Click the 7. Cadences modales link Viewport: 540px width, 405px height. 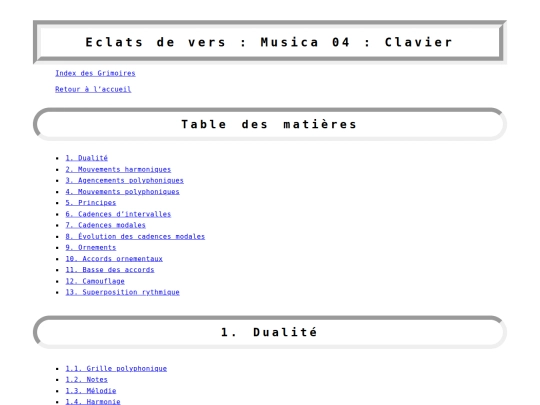[105, 225]
